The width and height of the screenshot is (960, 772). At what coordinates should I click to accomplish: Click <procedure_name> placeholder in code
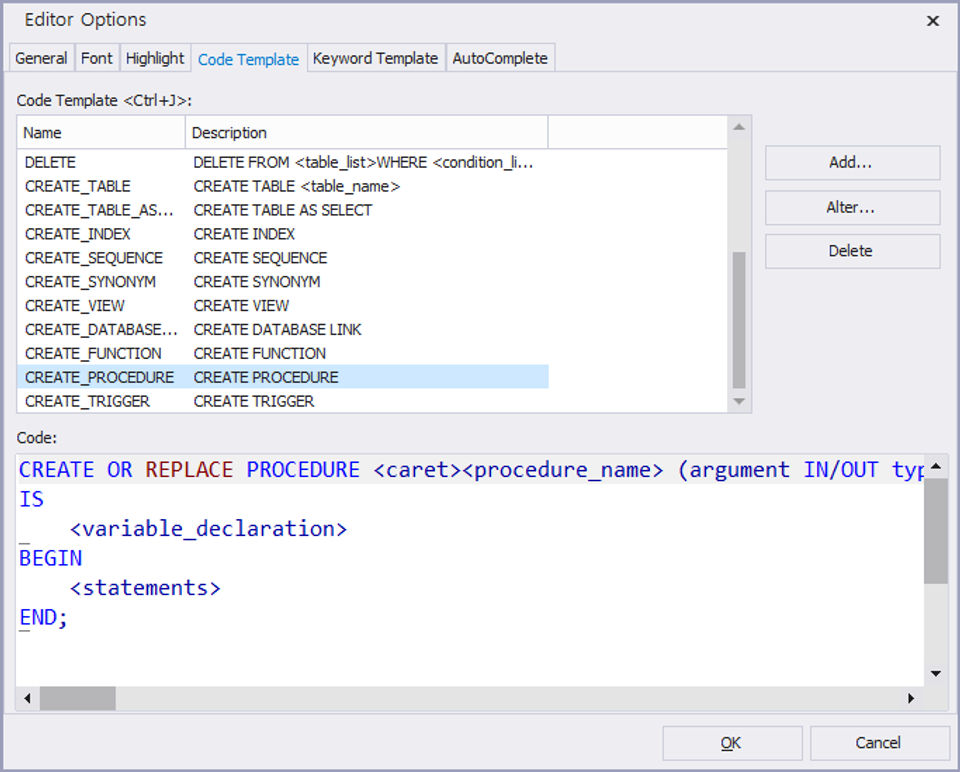[x=563, y=470]
